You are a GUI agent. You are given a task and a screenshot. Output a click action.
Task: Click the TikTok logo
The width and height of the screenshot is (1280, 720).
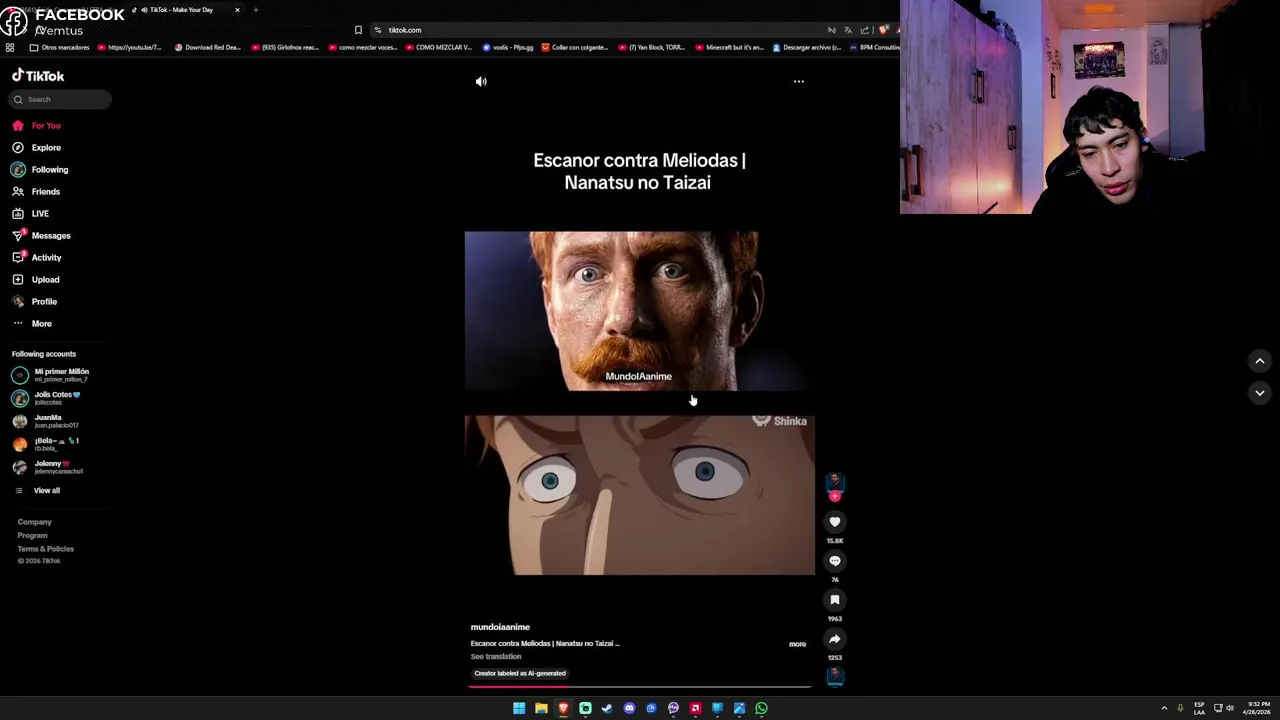(x=38, y=76)
